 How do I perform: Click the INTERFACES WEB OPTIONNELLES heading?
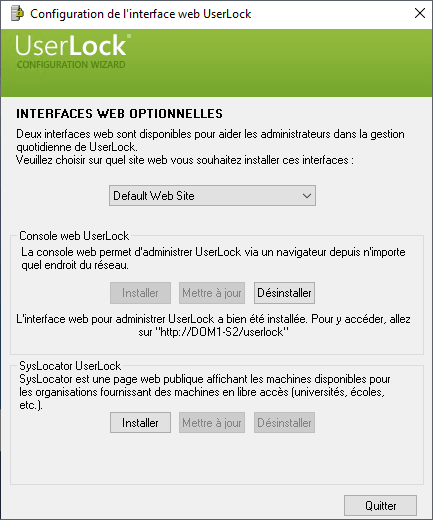(119, 114)
